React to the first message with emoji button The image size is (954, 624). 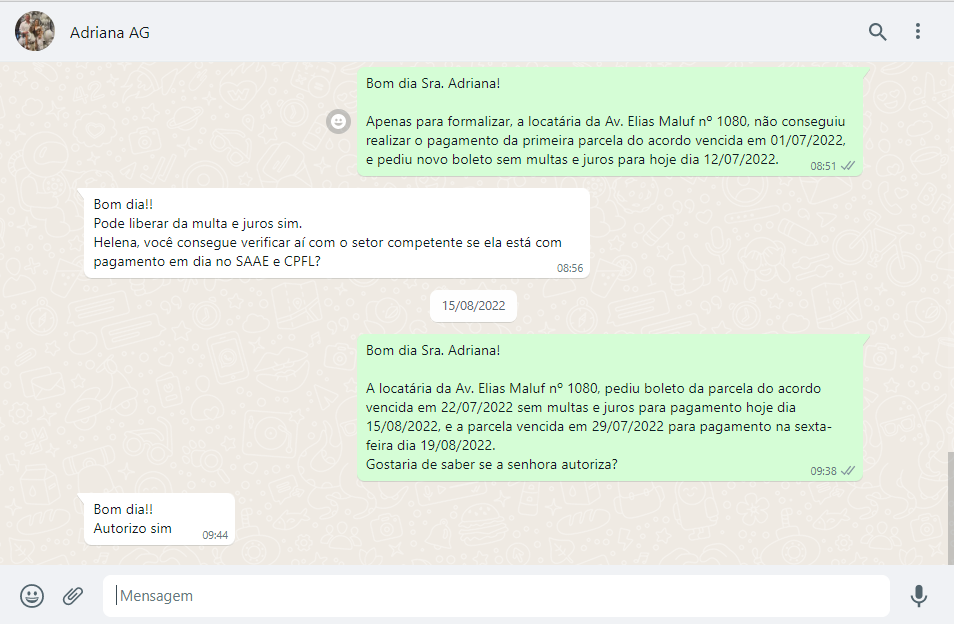point(339,121)
